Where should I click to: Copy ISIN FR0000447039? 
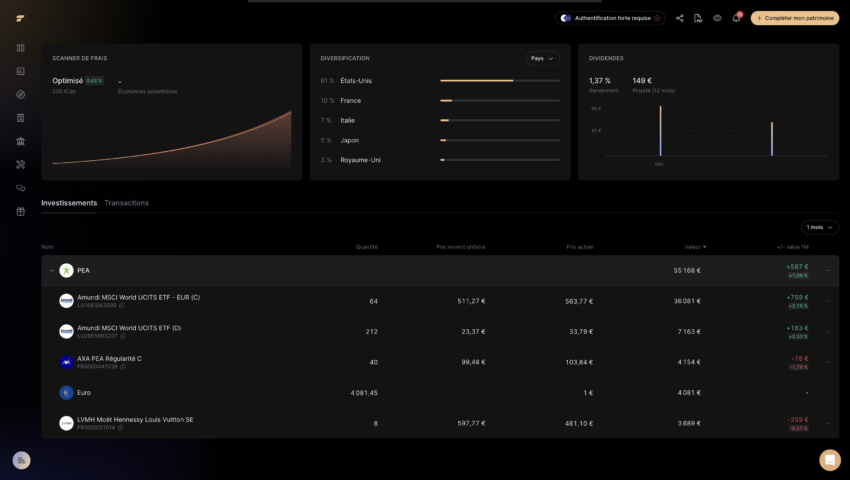click(123, 367)
